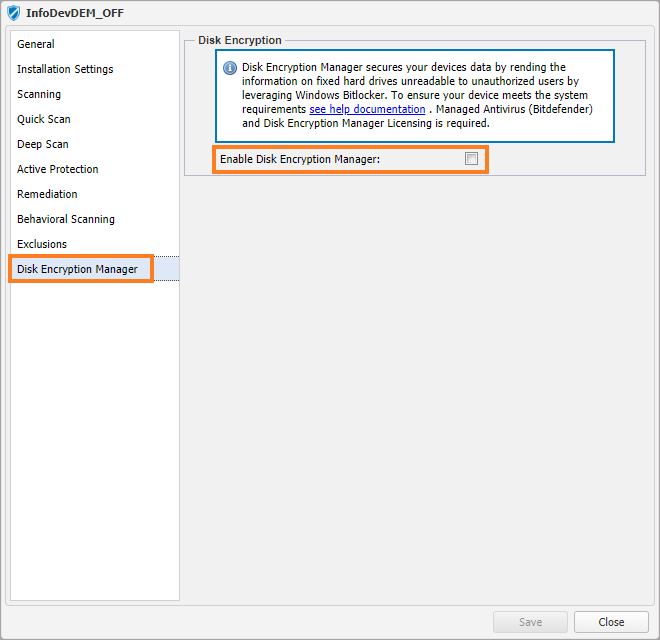This screenshot has width=660, height=640.
Task: Click the shield icon beside InfoDevDEM_OFF
Action: tap(13, 13)
